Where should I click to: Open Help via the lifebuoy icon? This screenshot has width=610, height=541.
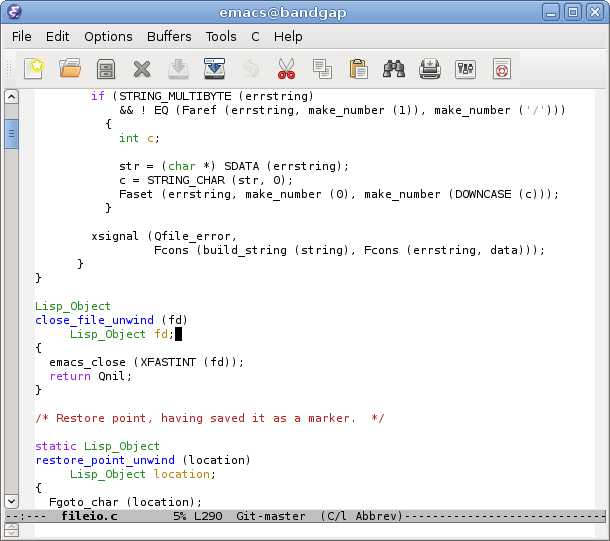click(x=501, y=69)
